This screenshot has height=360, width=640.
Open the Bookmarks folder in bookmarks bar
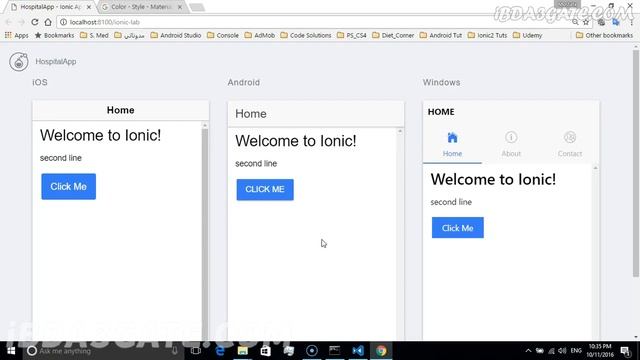[54, 36]
